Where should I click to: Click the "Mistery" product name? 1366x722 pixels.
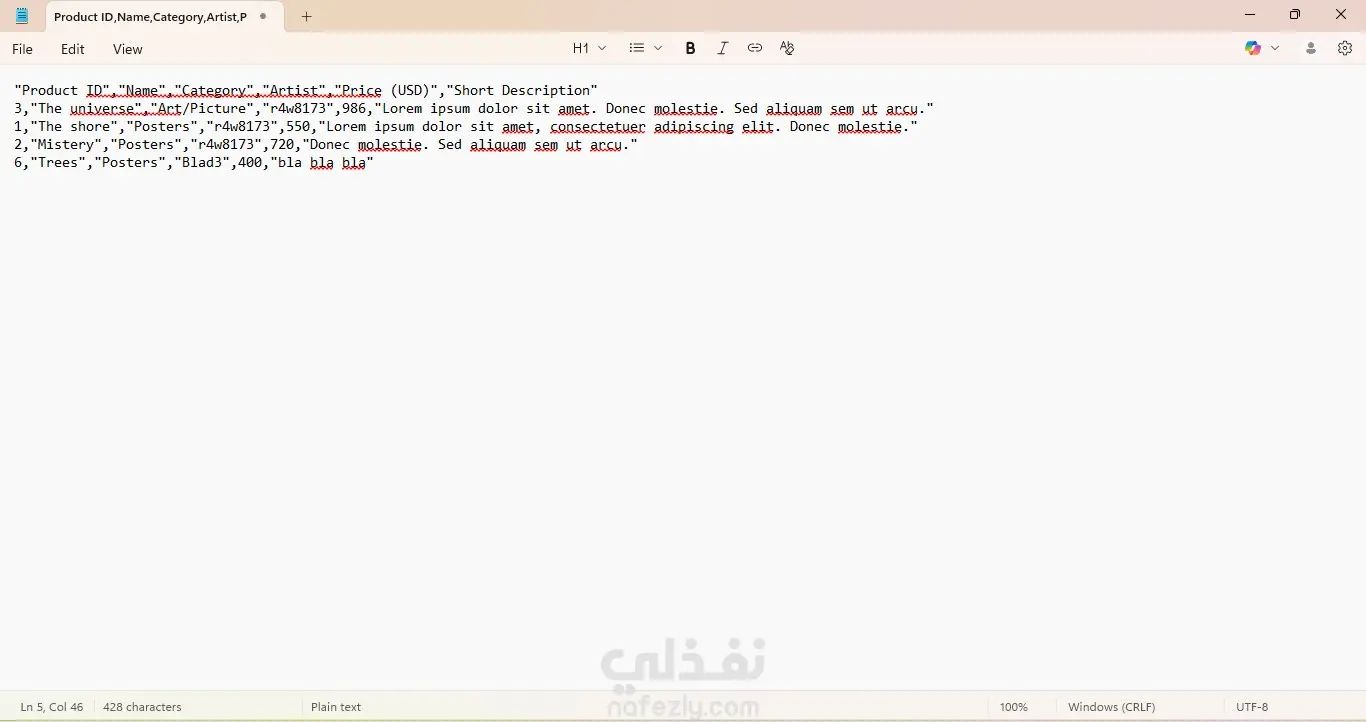pyautogui.click(x=66, y=145)
